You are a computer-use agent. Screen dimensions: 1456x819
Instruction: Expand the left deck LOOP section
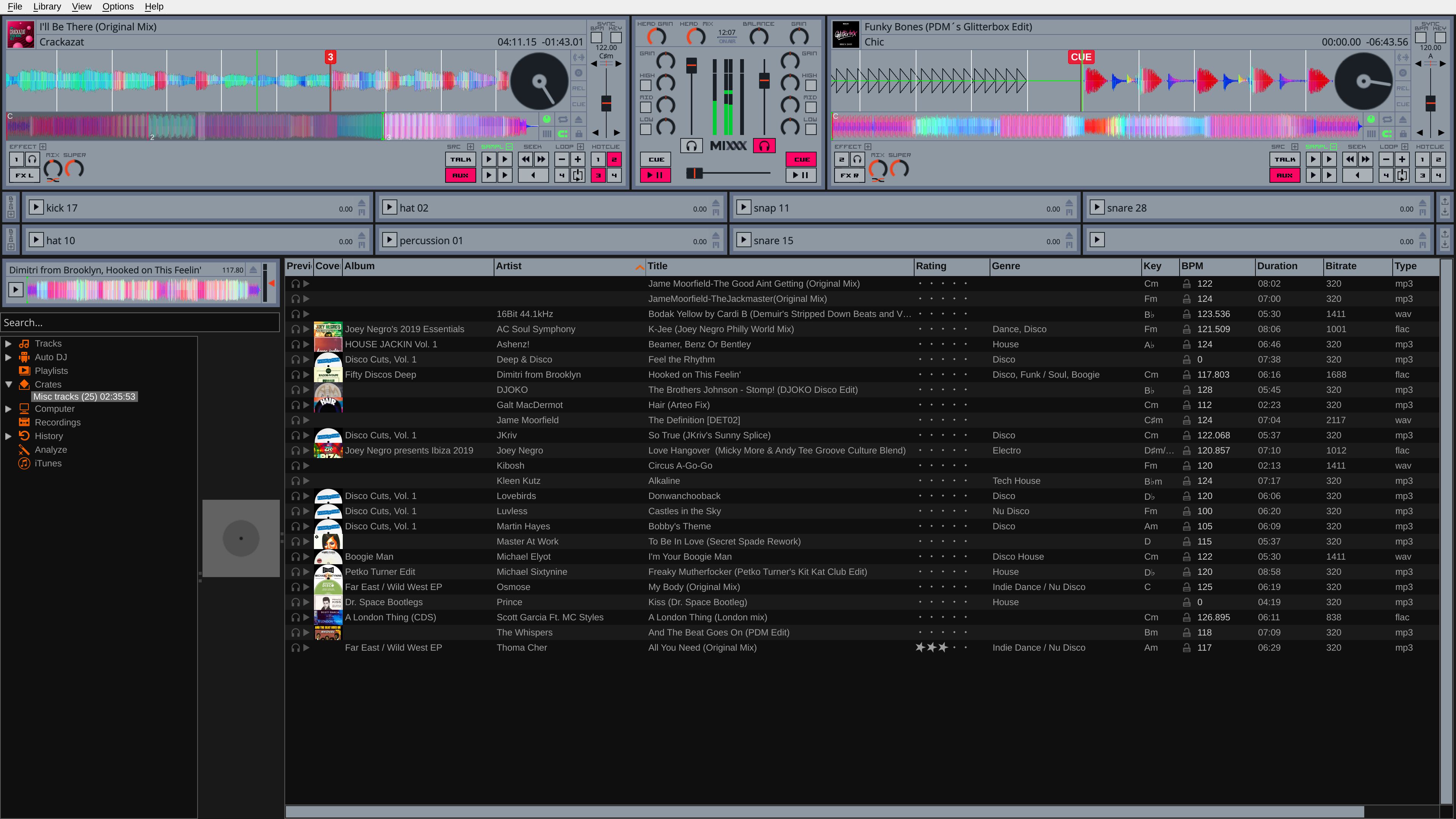click(x=581, y=146)
